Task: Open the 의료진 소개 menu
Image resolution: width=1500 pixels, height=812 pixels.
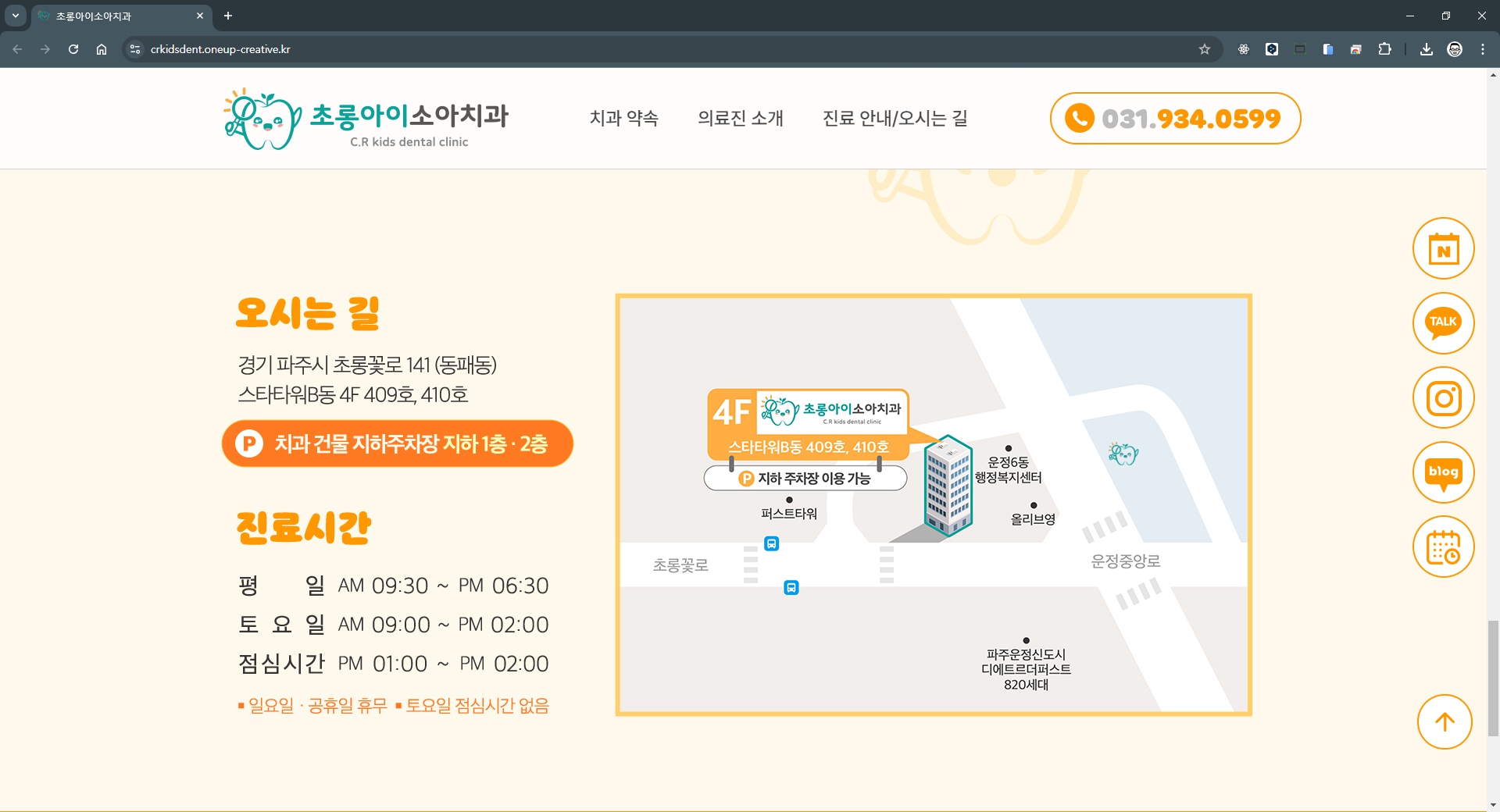Action: pyautogui.click(x=740, y=118)
